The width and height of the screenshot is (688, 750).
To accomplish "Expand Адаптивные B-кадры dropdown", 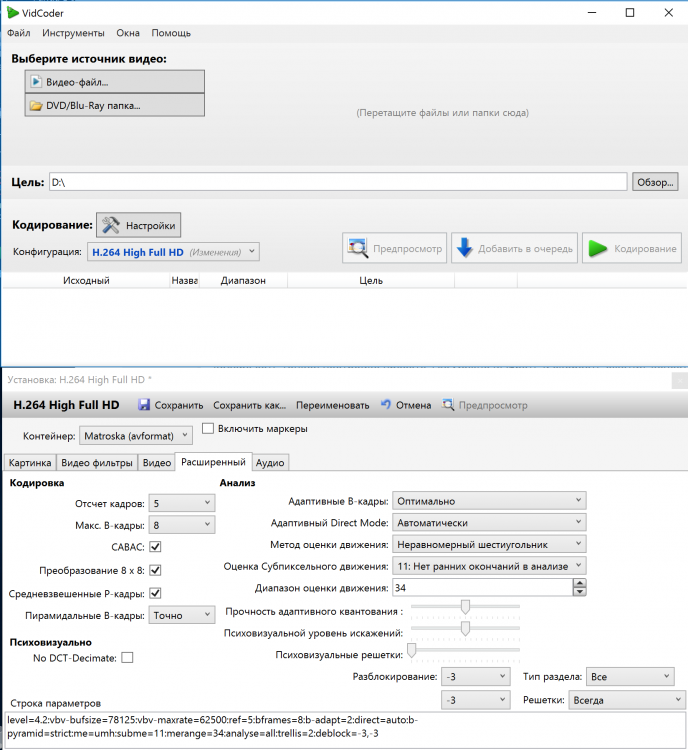I will (488, 500).
